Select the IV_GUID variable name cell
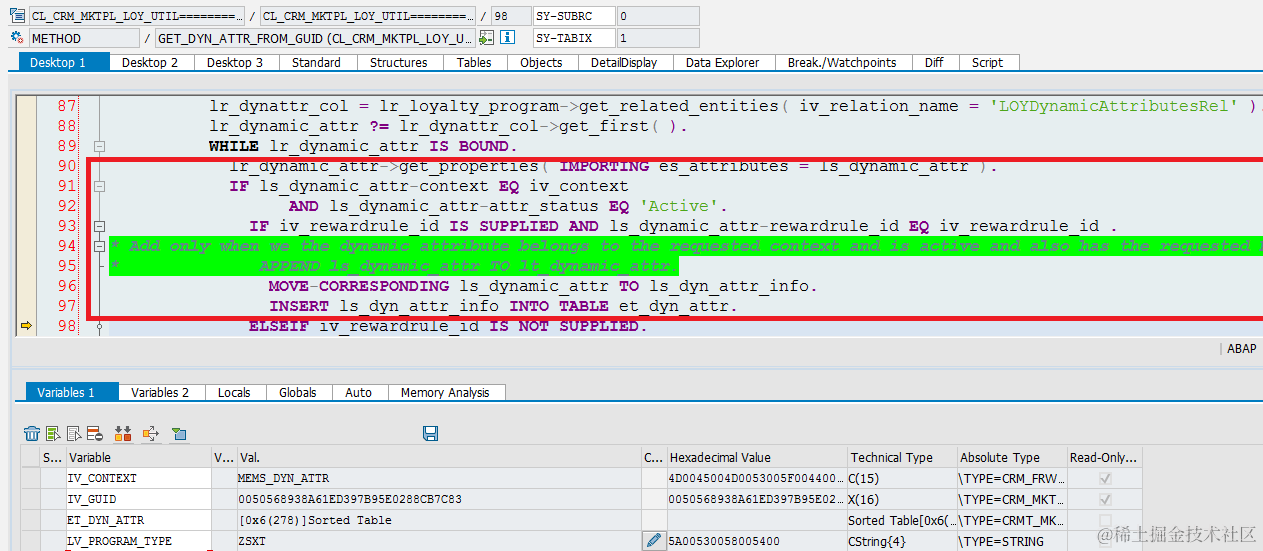The height and width of the screenshot is (551, 1263). [139, 499]
